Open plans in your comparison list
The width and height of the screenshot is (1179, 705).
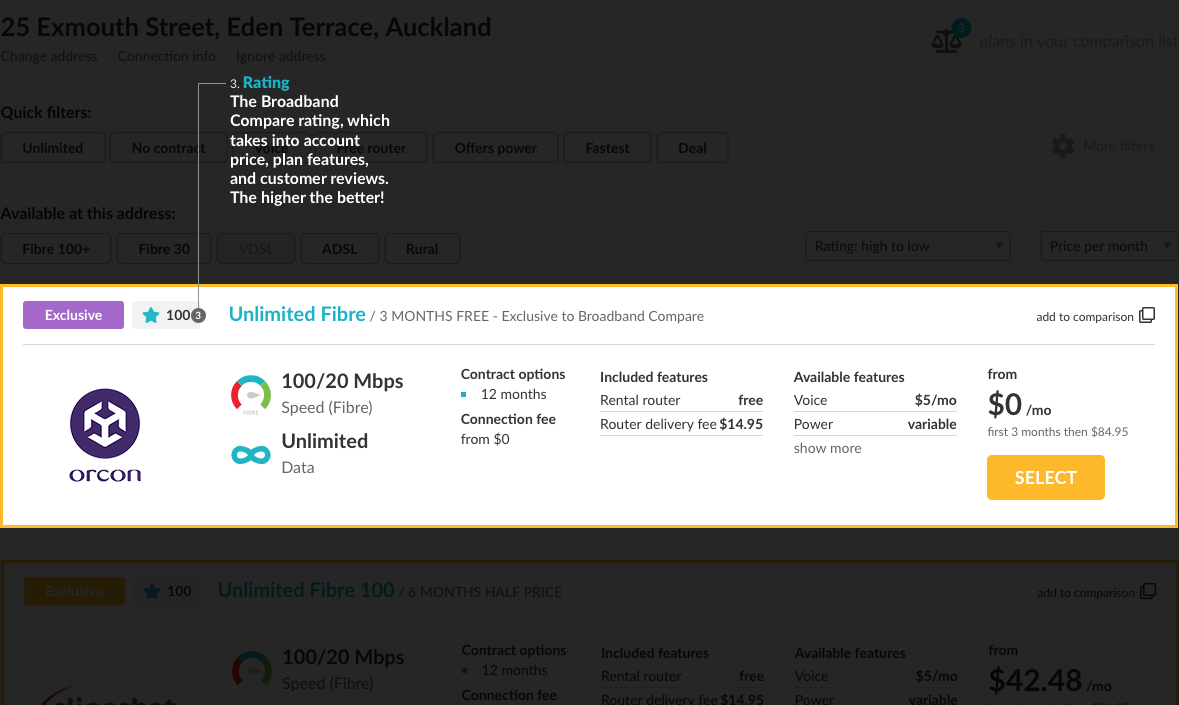1078,41
